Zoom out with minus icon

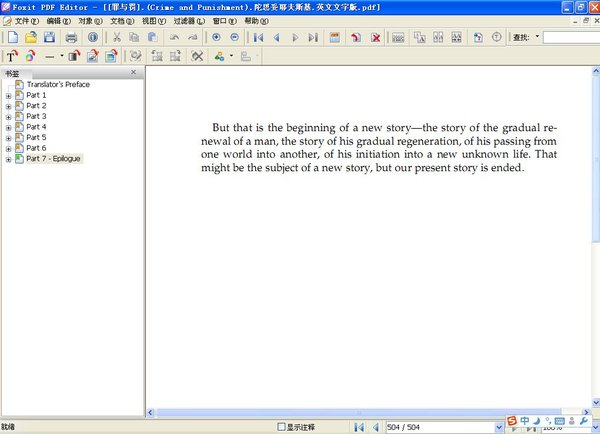pyautogui.click(x=235, y=37)
